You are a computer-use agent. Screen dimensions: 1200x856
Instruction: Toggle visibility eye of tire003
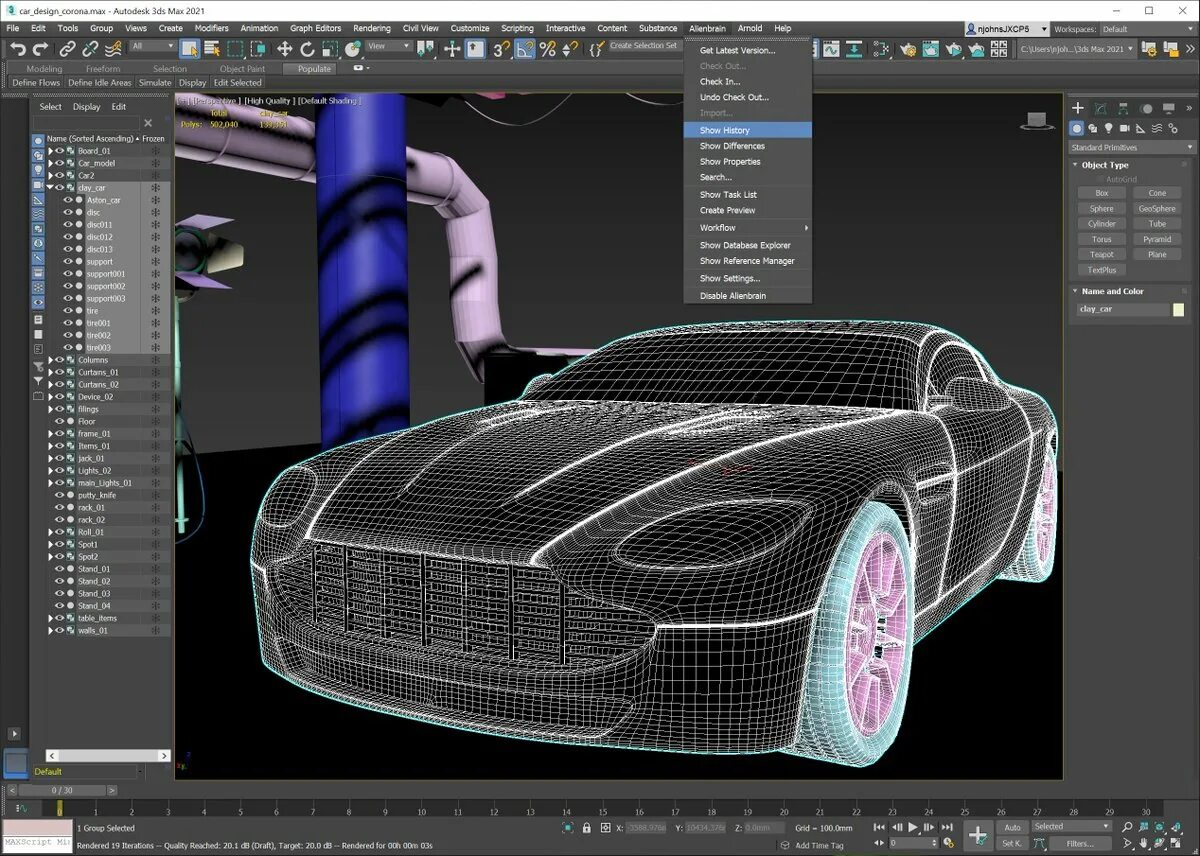click(x=68, y=348)
